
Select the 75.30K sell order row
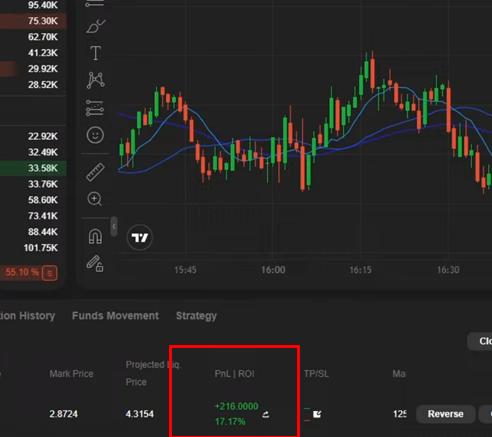[x=33, y=21]
